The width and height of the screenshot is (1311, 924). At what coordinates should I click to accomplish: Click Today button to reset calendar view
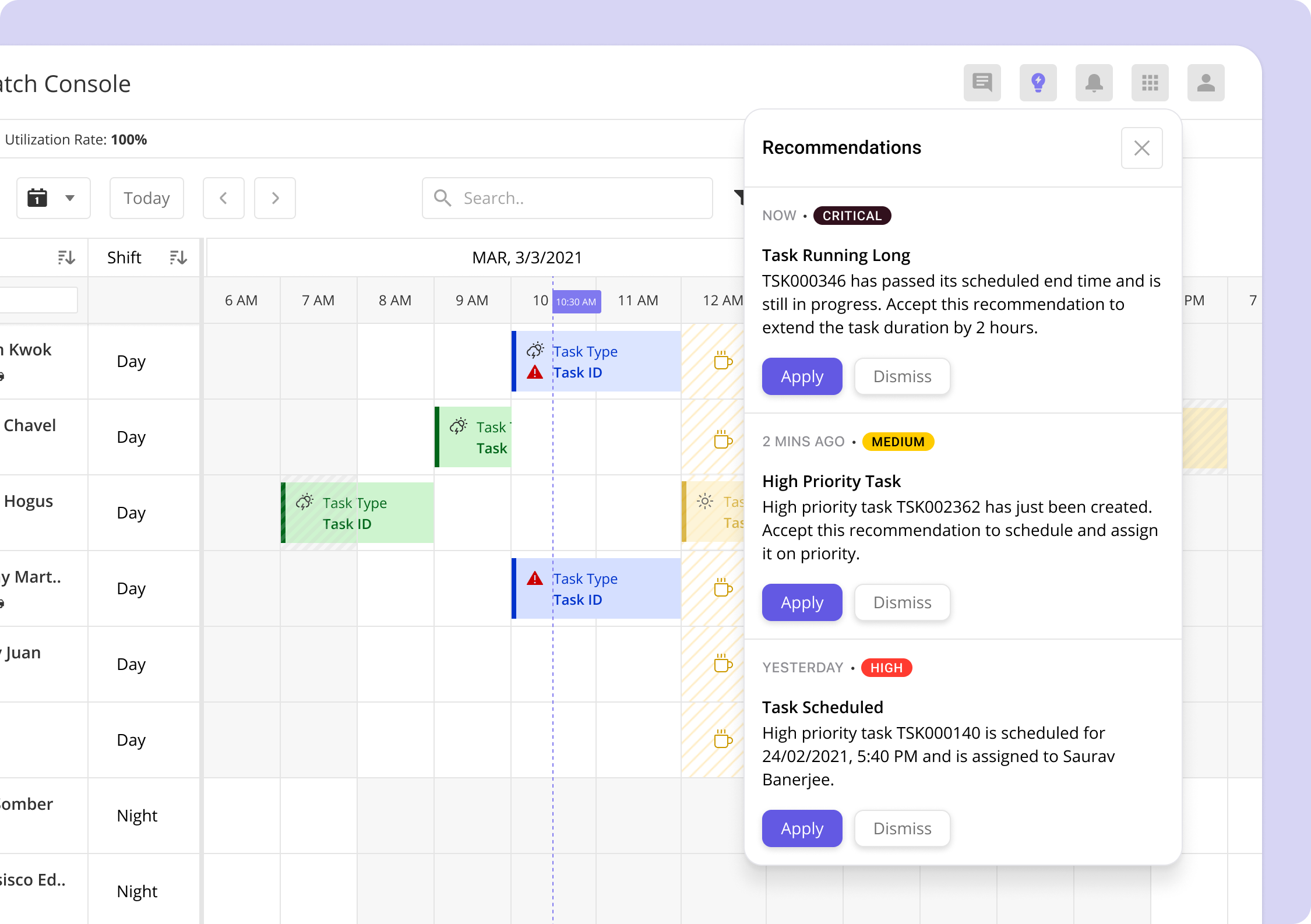point(147,197)
